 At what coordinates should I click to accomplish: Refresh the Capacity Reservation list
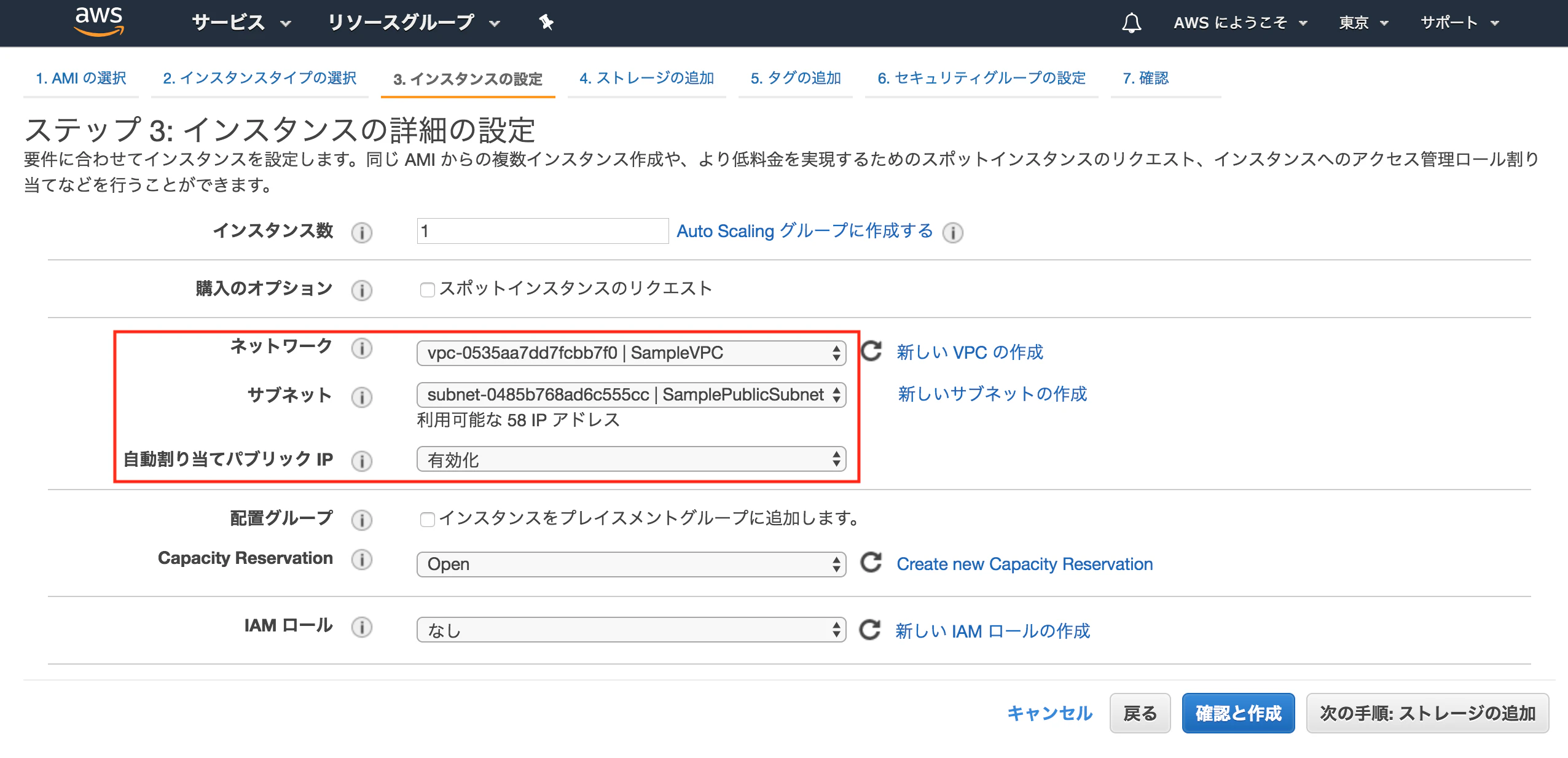(x=871, y=563)
